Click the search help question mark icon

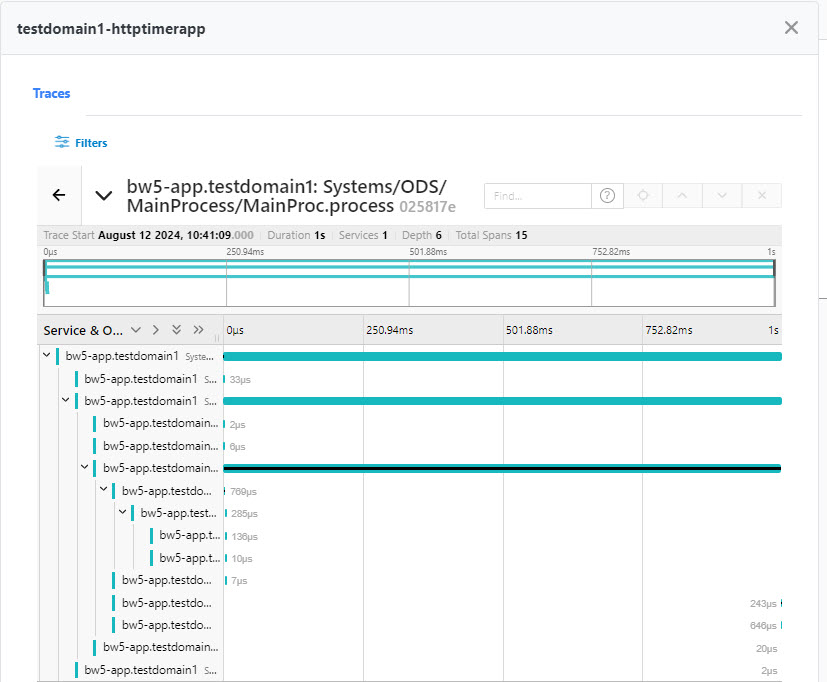coord(607,196)
